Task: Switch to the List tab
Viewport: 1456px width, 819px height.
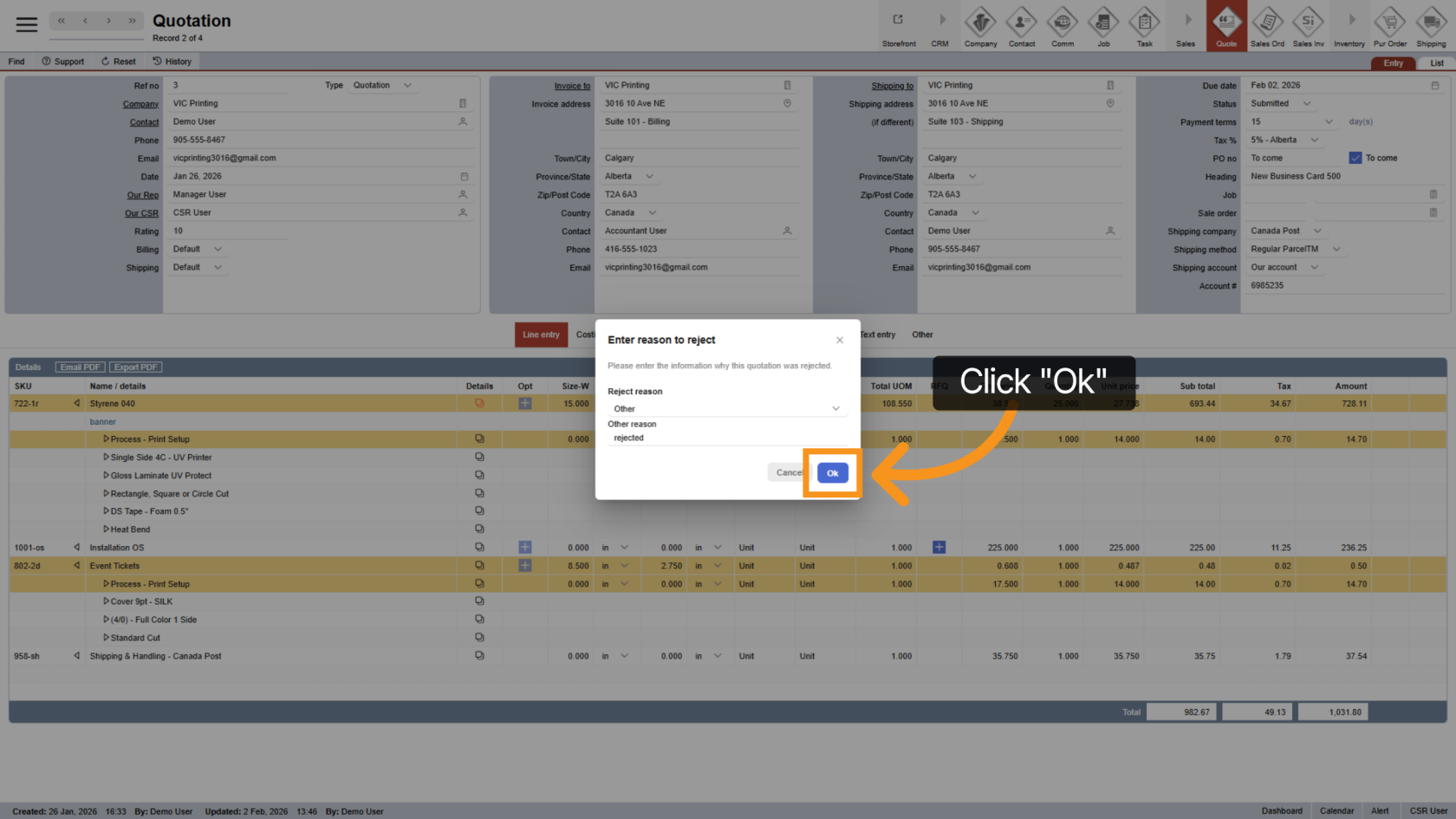Action: (1436, 63)
